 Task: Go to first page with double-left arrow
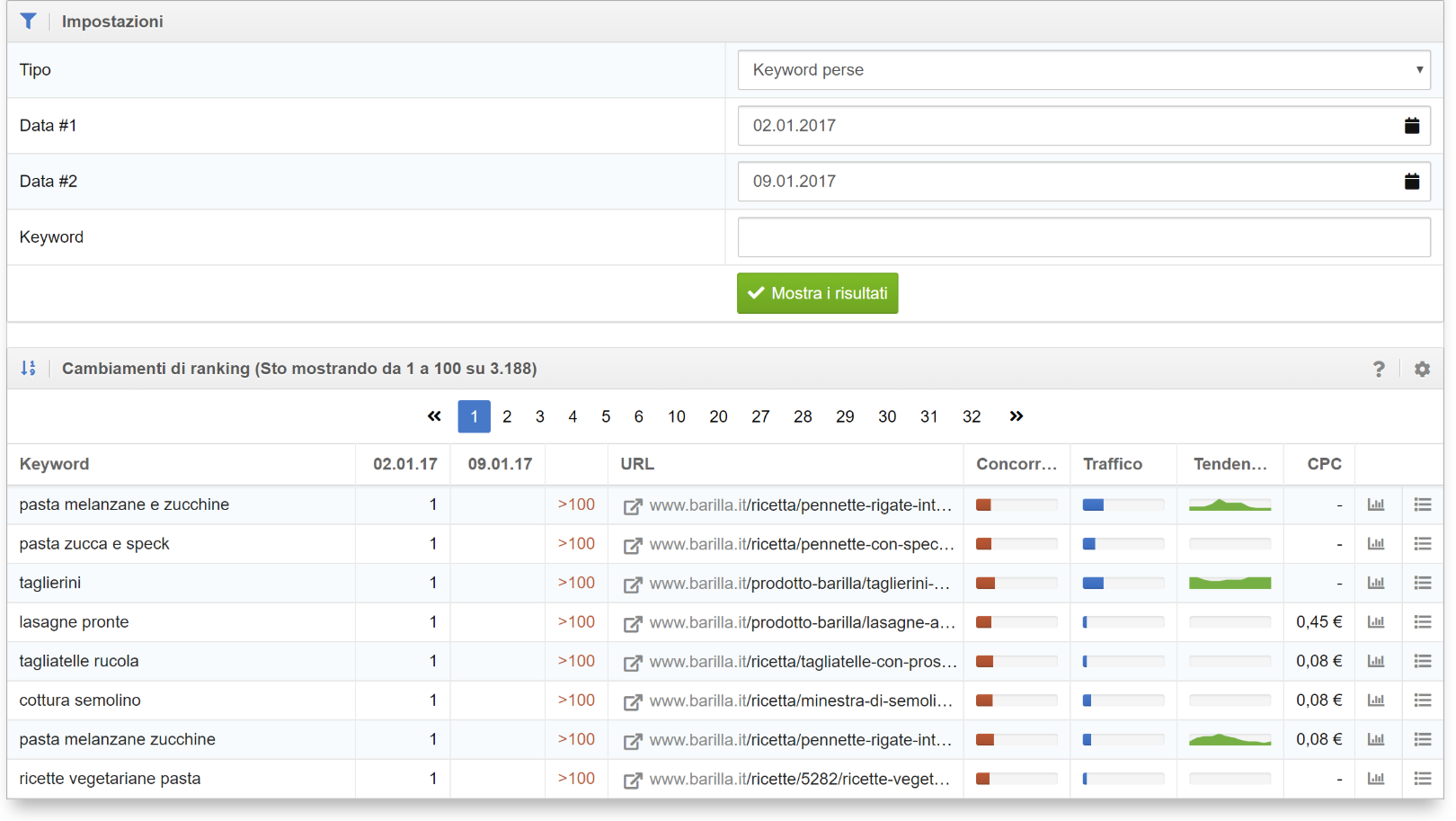tap(434, 416)
